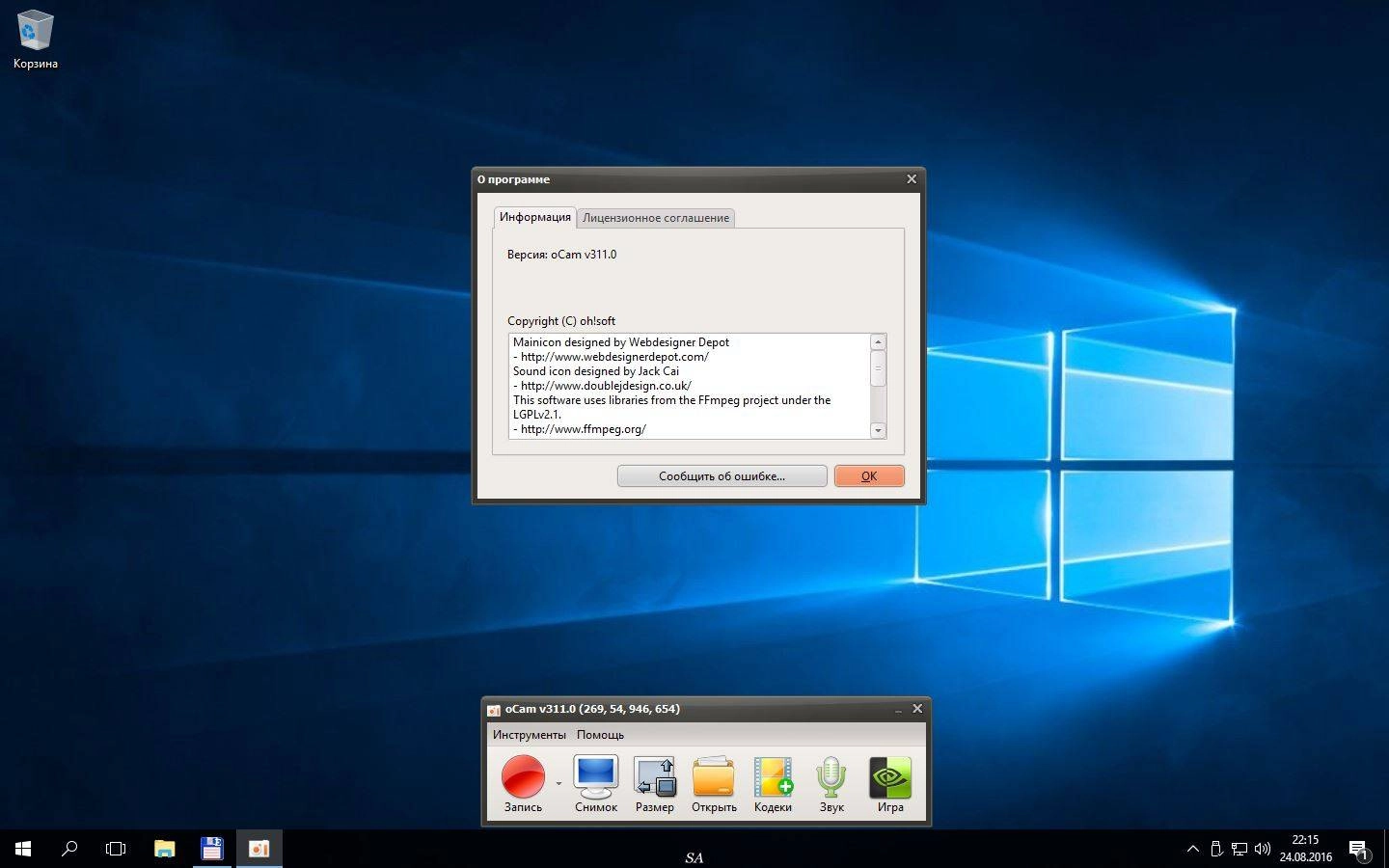This screenshot has width=1389, height=868.
Task: Click the oCam taskbar button
Action: (x=259, y=849)
